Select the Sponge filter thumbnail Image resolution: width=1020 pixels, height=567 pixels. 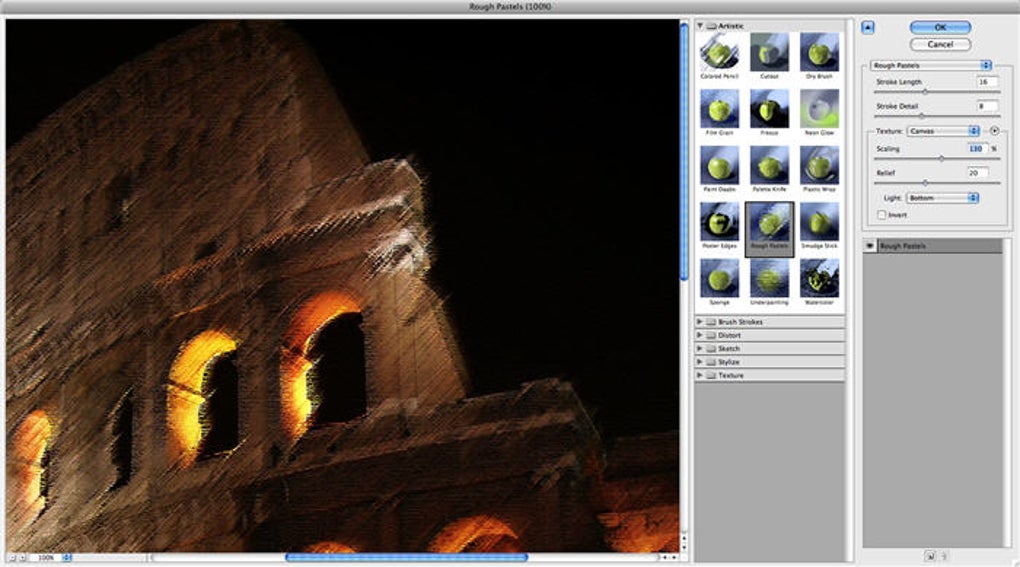[x=719, y=278]
